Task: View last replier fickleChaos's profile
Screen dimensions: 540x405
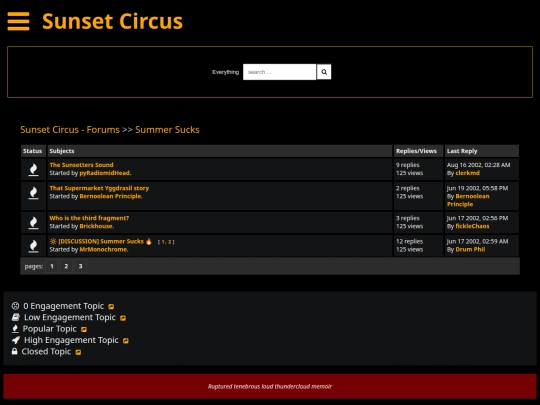Action: [x=472, y=226]
